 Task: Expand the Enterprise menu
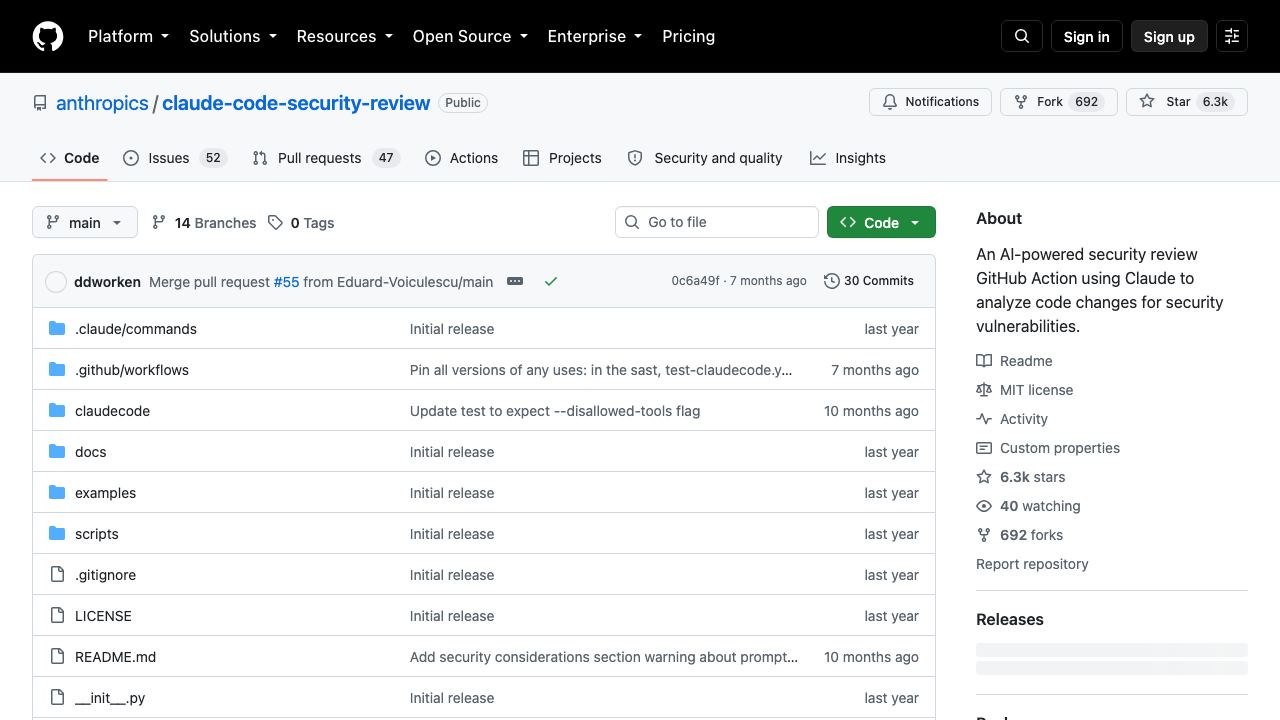[595, 36]
